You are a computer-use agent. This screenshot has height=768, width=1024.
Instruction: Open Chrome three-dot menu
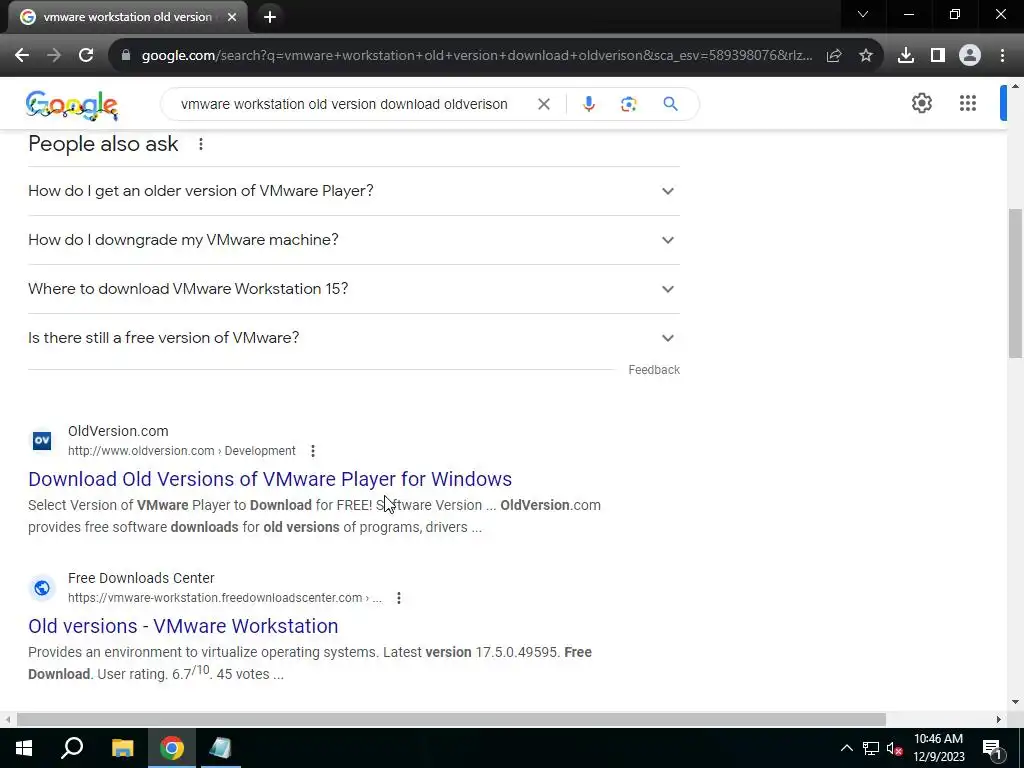tap(1002, 56)
